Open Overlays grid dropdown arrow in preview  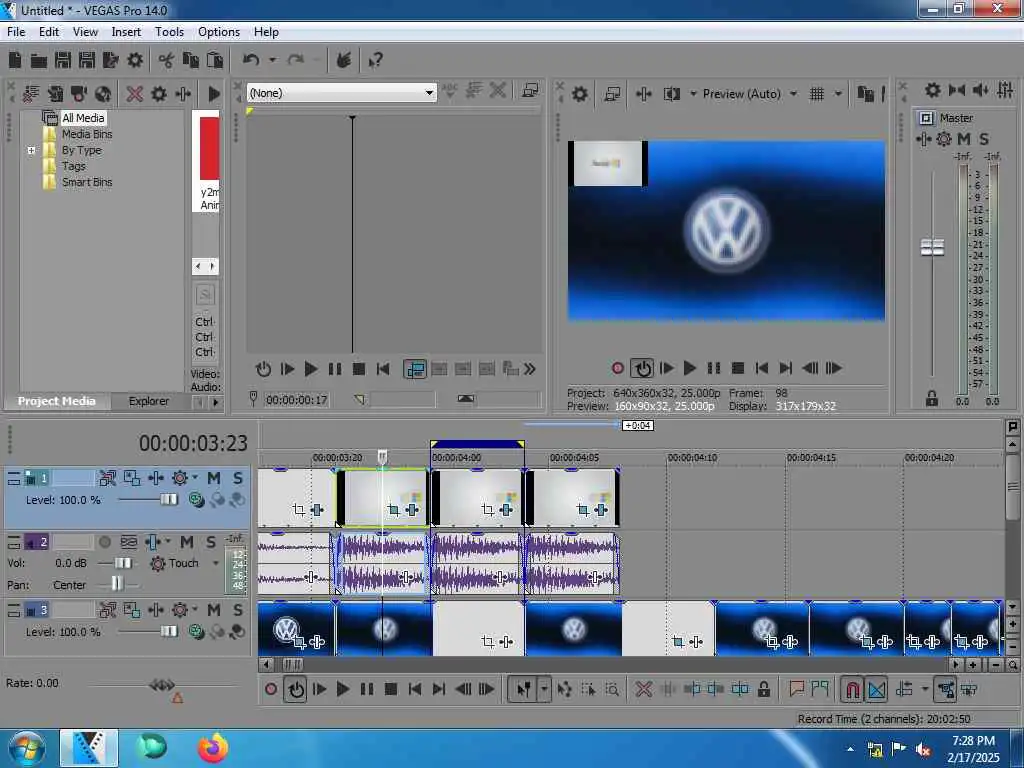(x=838, y=94)
